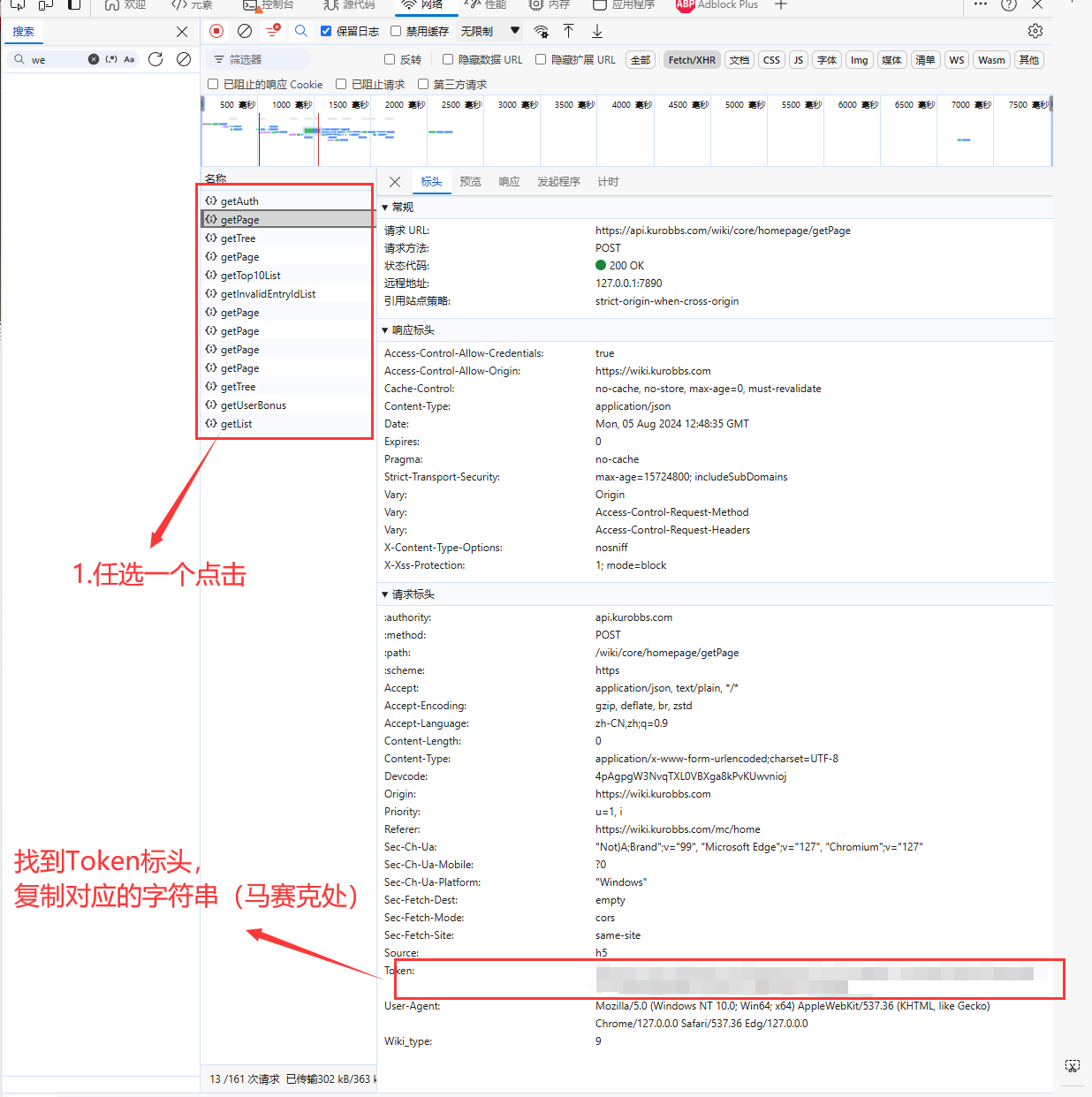The image size is (1092, 1097).
Task: Select the getInvalidEntryIdList request
Action: pyautogui.click(x=287, y=294)
